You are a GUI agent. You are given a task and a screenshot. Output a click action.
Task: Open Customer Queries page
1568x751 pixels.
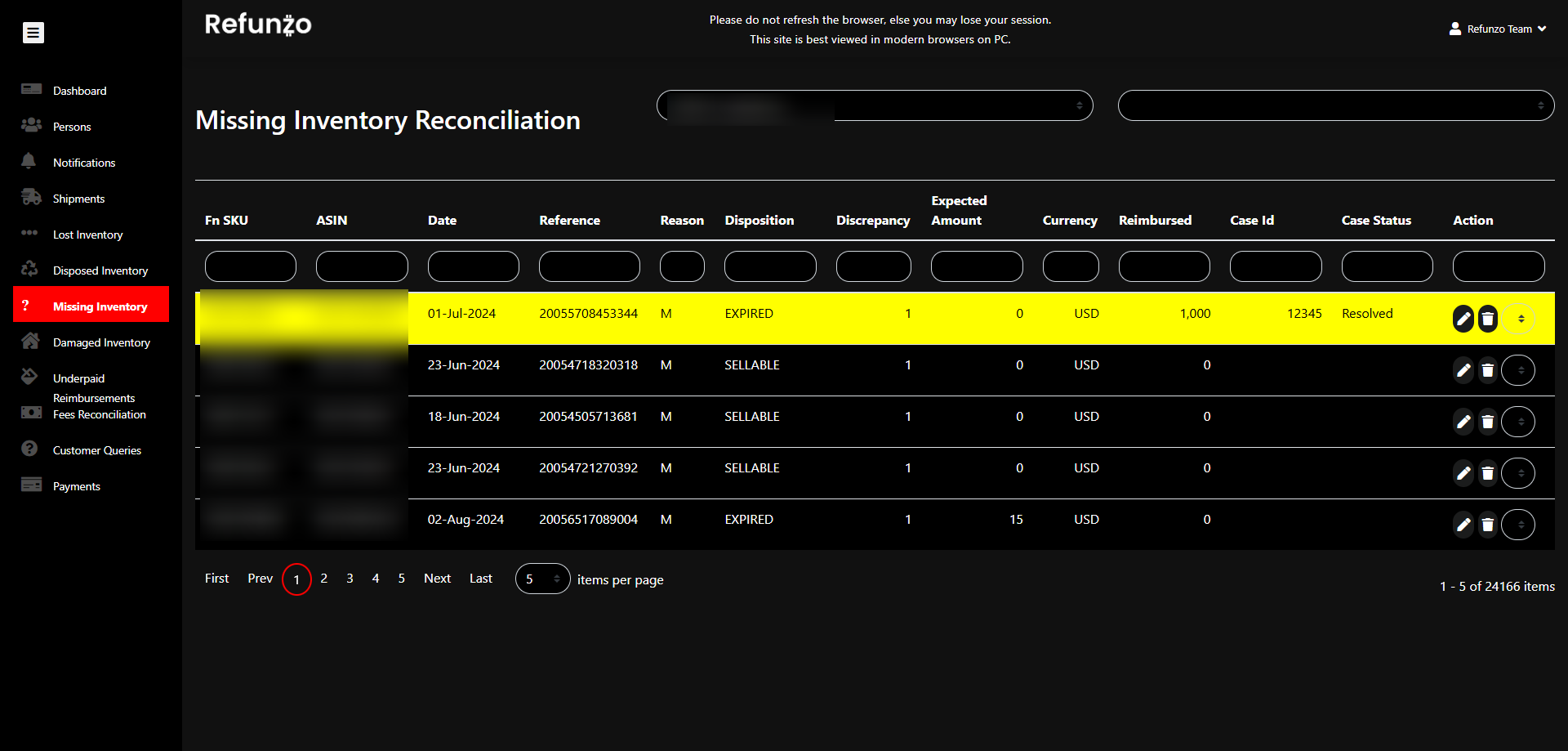click(97, 450)
